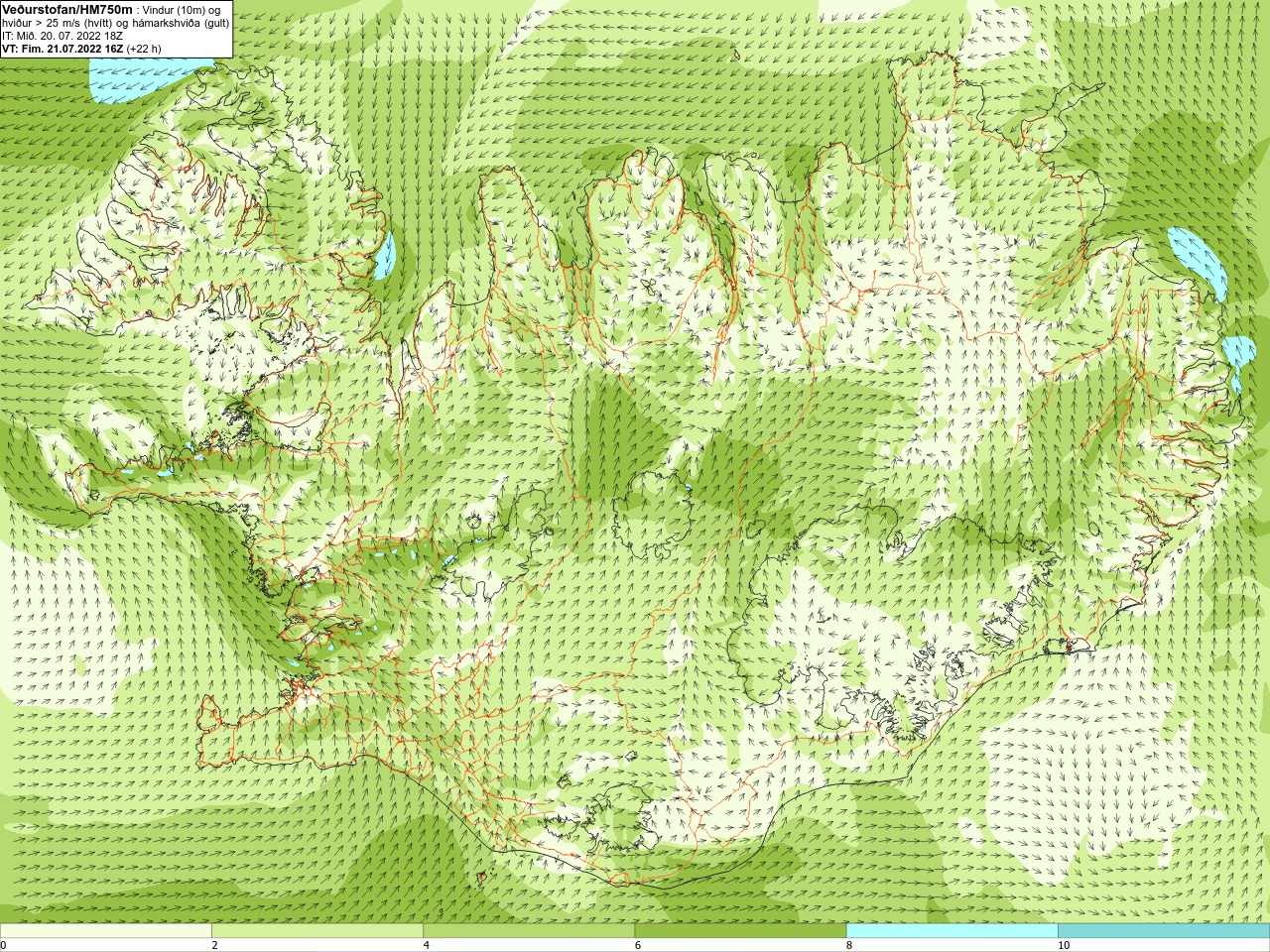Select the light green 2–4 m/s scale segment
Viewport: 1270px width, 952px height.
click(317, 931)
